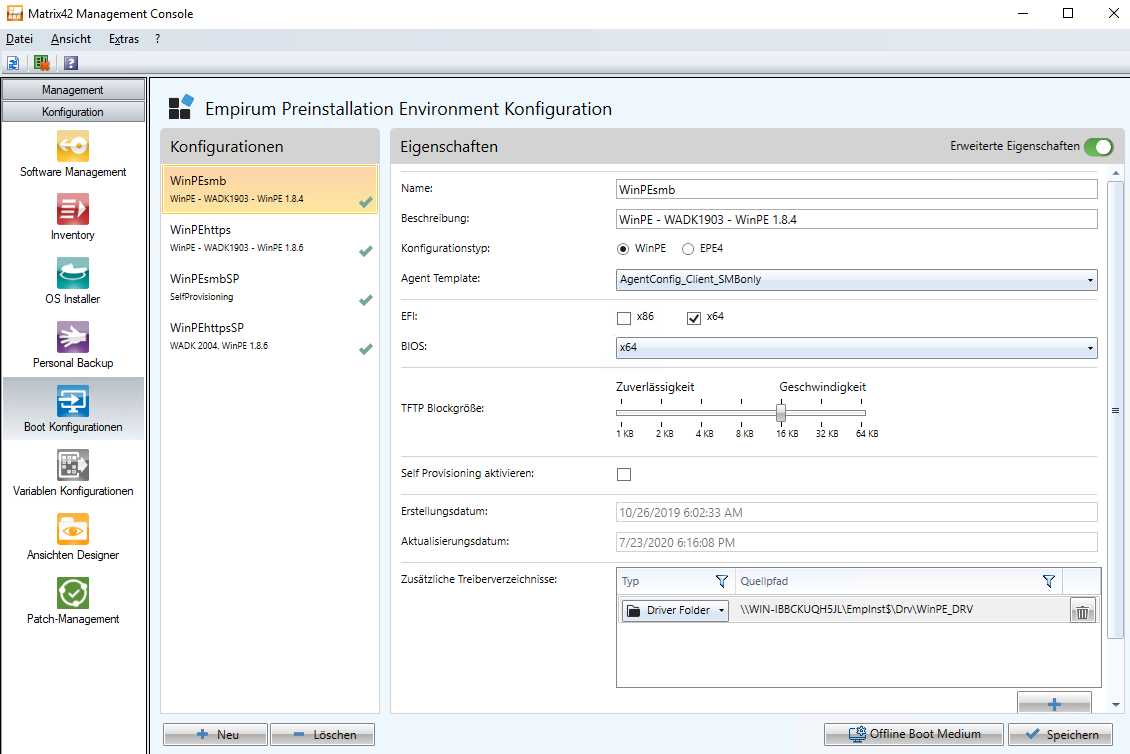Click the Name input field
Viewport: 1130px width, 754px height.
pyautogui.click(x=856, y=190)
